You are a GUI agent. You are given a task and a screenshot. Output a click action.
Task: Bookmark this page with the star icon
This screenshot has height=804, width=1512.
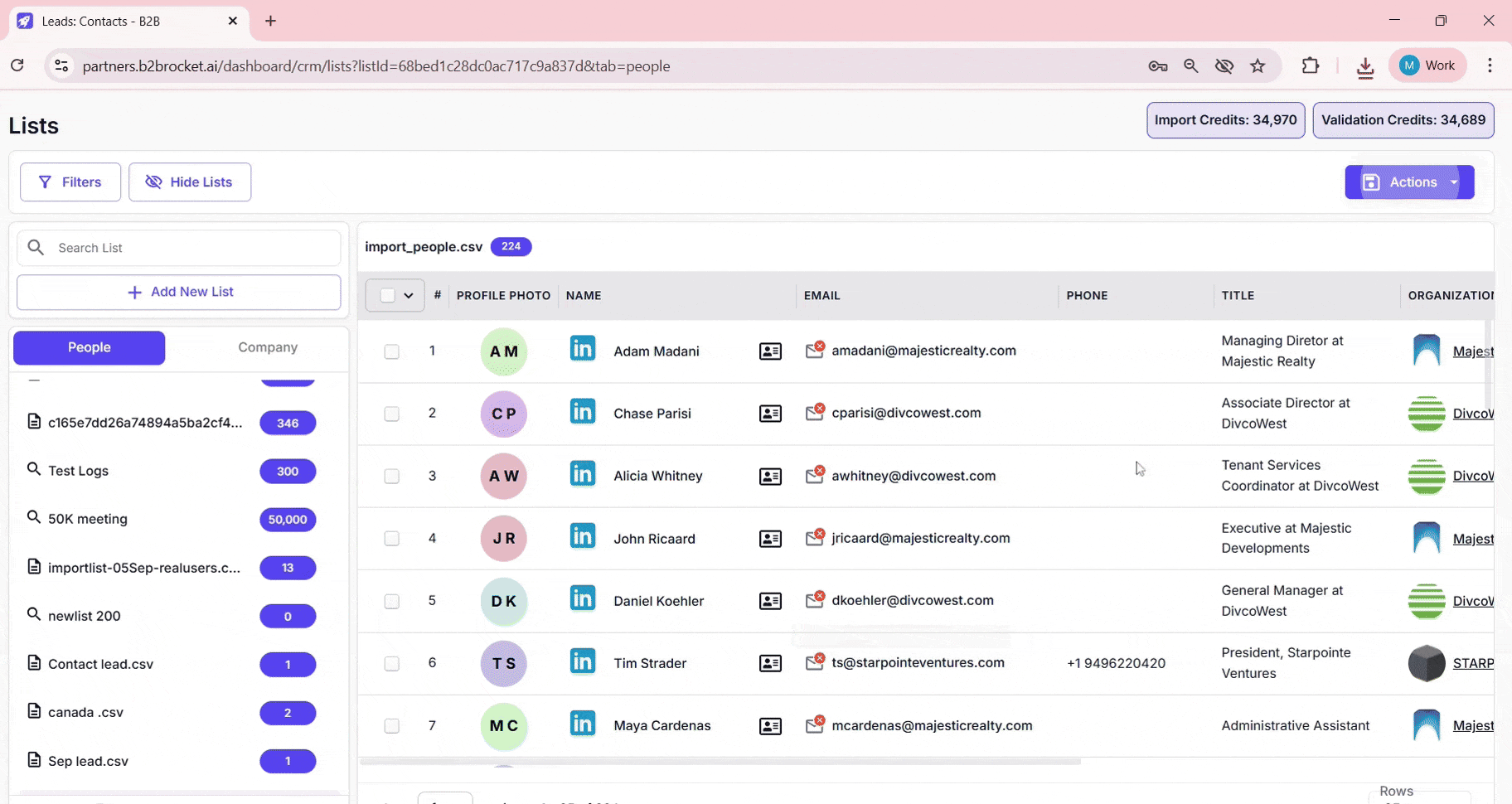(x=1258, y=66)
